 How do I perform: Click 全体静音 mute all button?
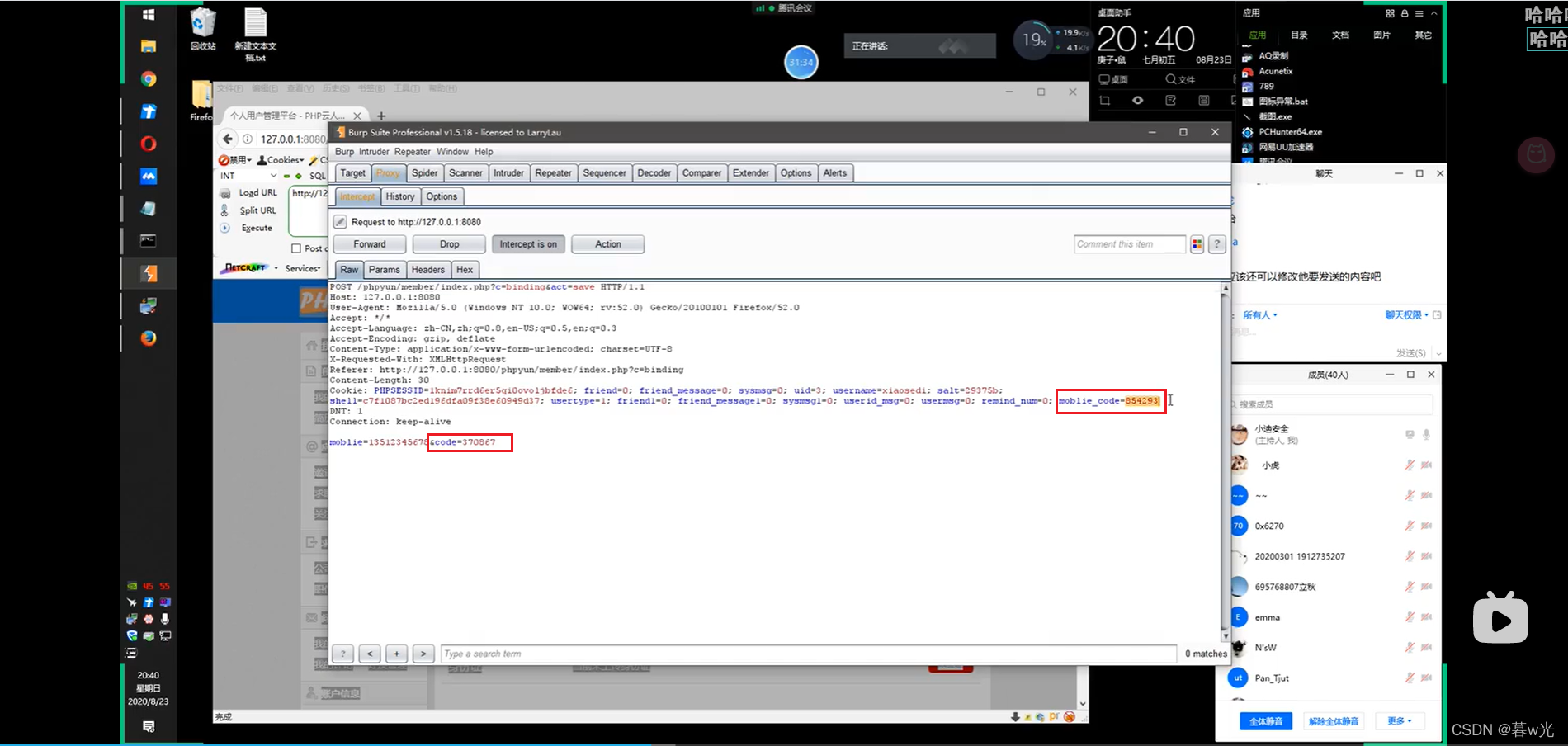click(x=1266, y=721)
